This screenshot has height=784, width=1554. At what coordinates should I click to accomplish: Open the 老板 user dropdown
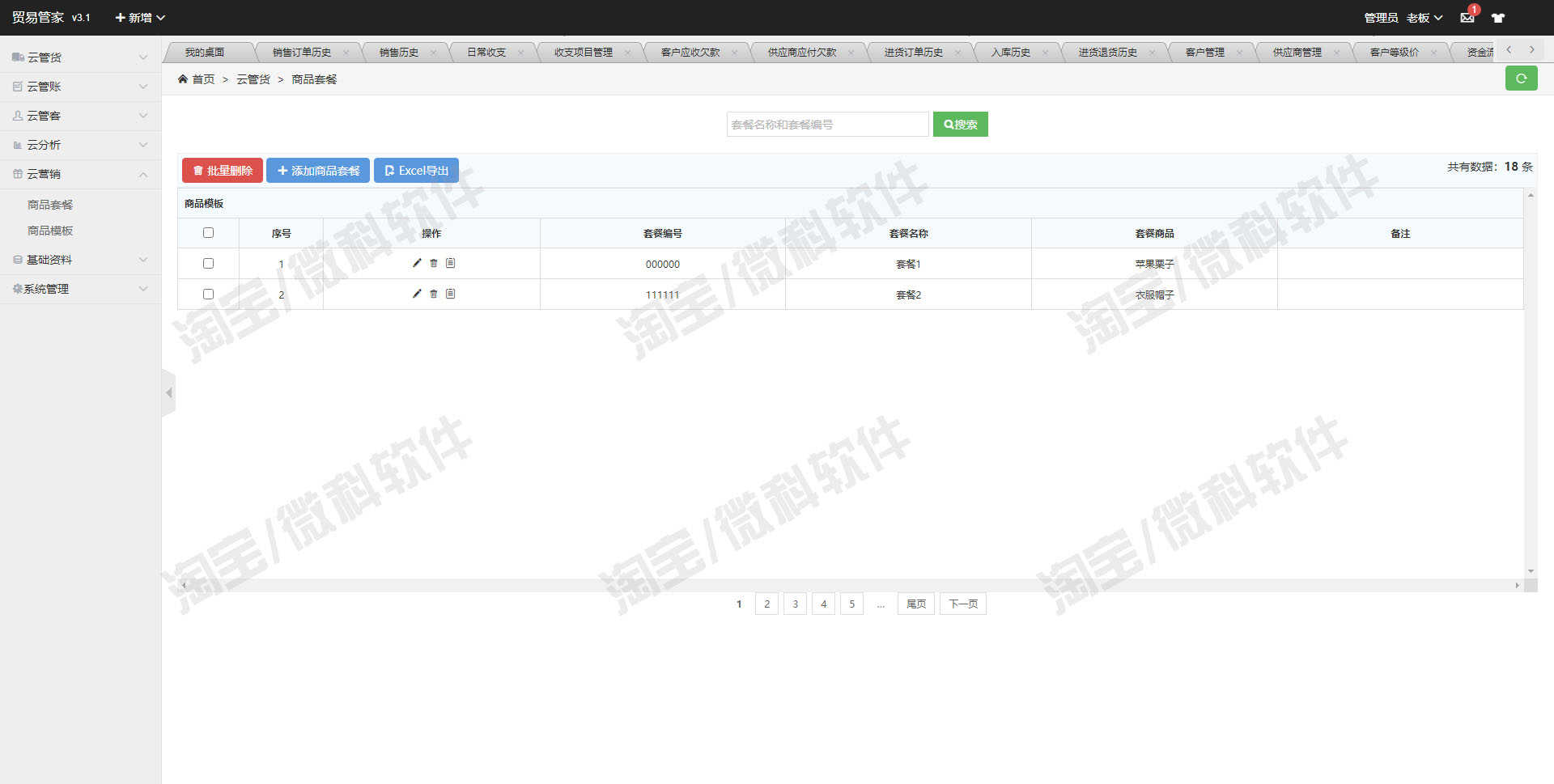tap(1424, 18)
